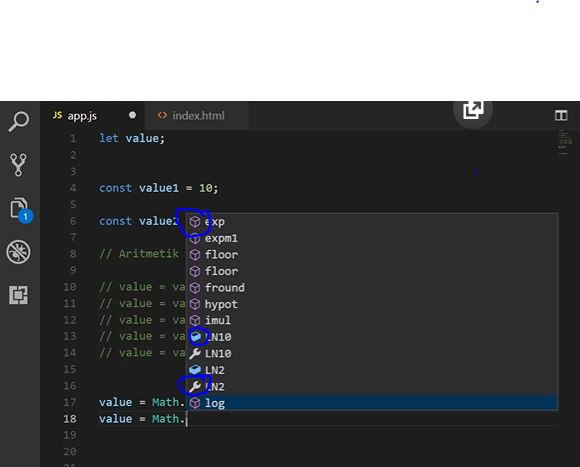The height and width of the screenshot is (467, 580).
Task: Open the Explorer files view
Action: (x=18, y=208)
